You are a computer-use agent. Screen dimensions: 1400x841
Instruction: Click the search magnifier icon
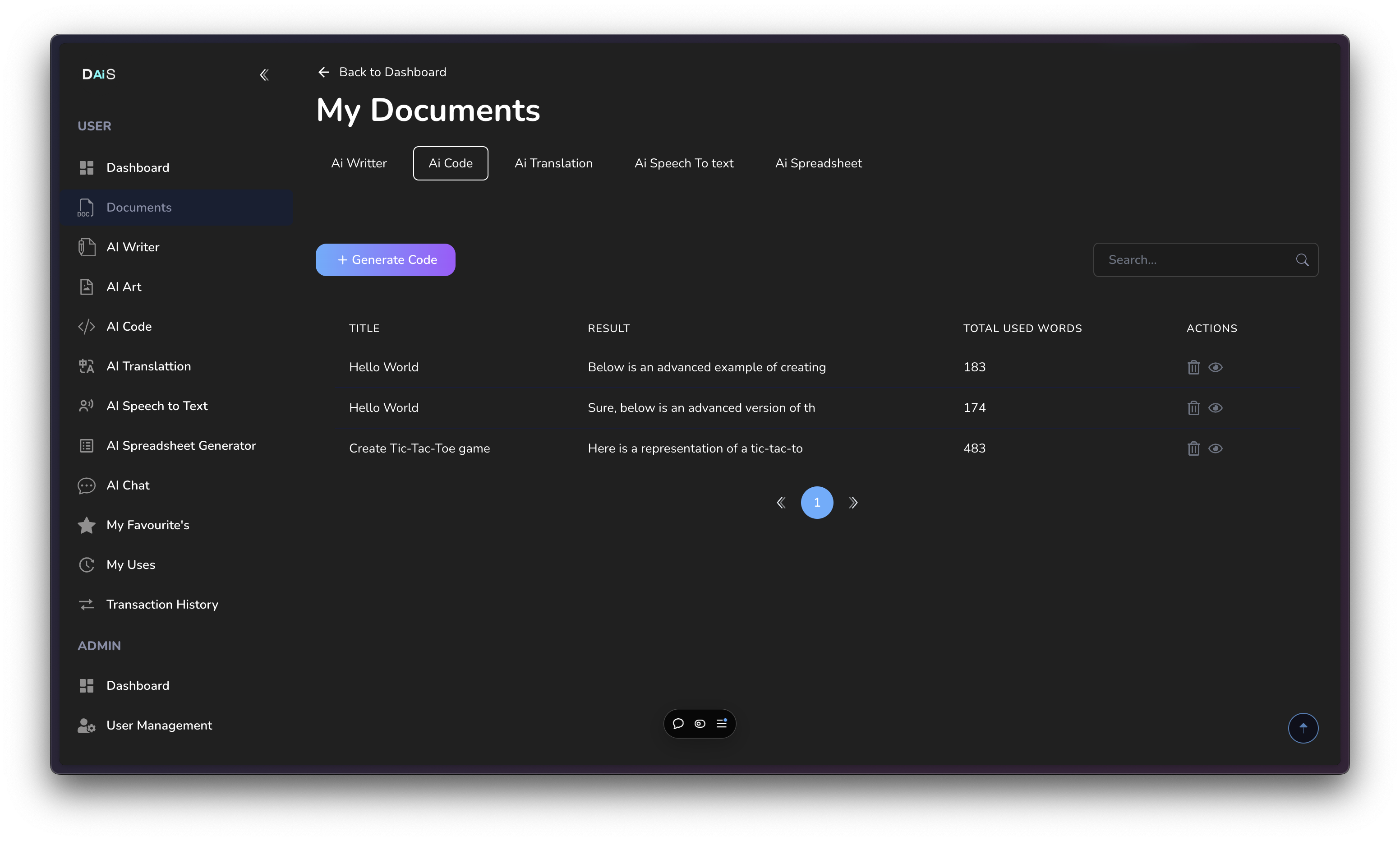pyautogui.click(x=1302, y=260)
